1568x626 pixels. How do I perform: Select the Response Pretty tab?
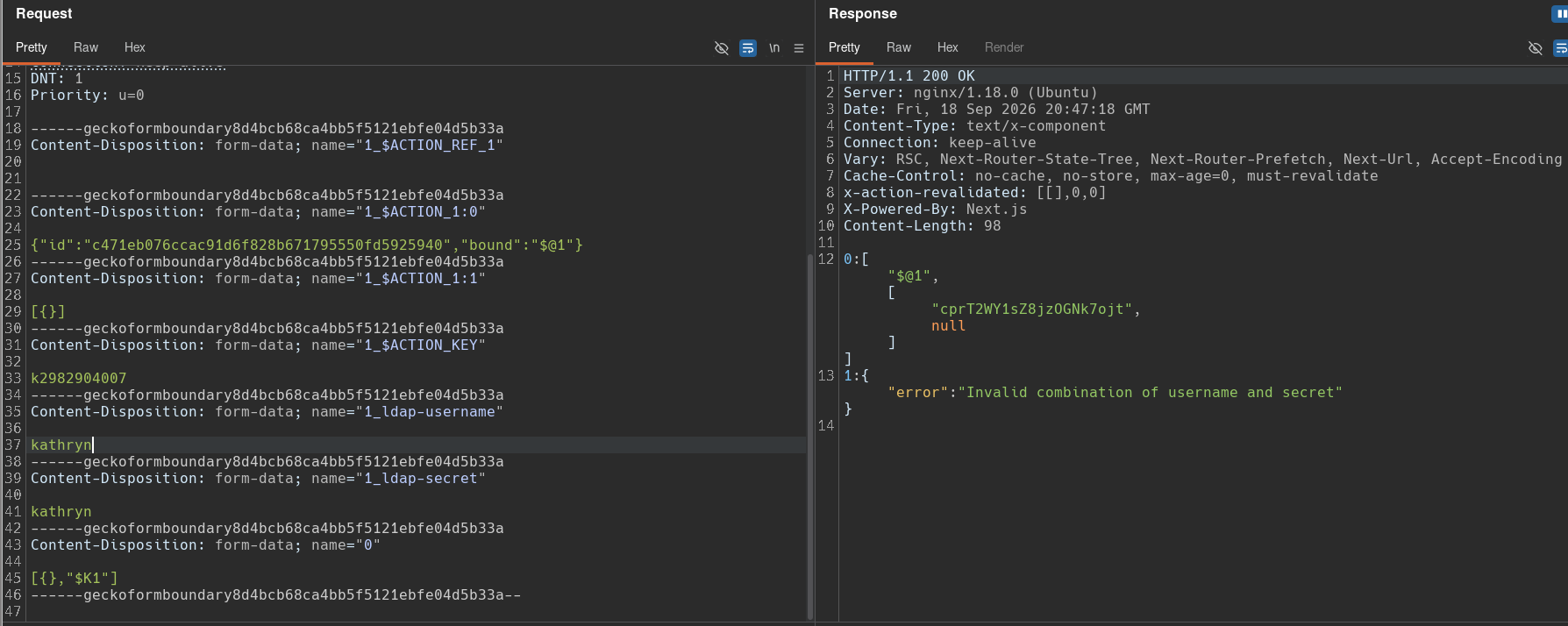(845, 47)
